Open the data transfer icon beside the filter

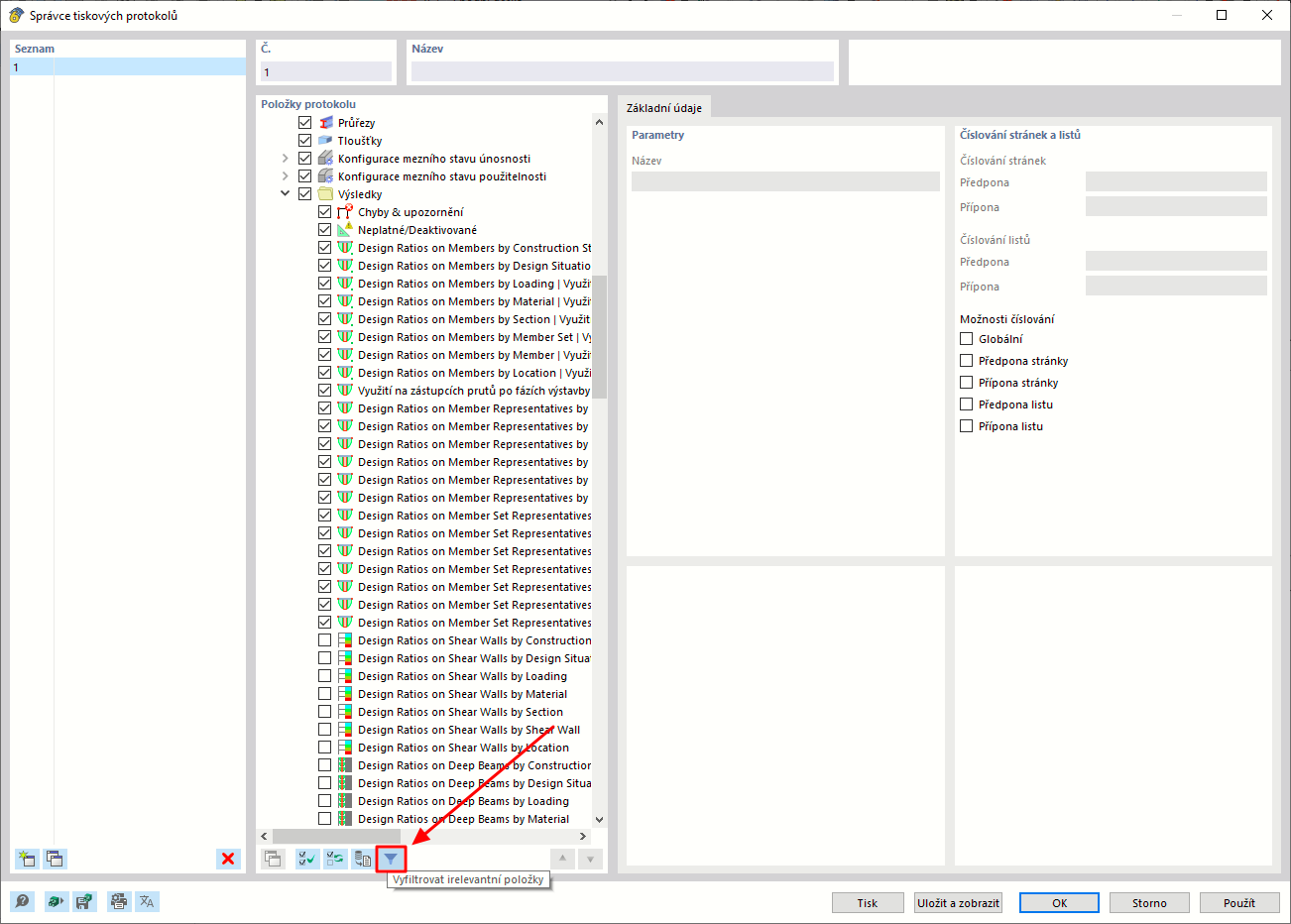coord(362,859)
